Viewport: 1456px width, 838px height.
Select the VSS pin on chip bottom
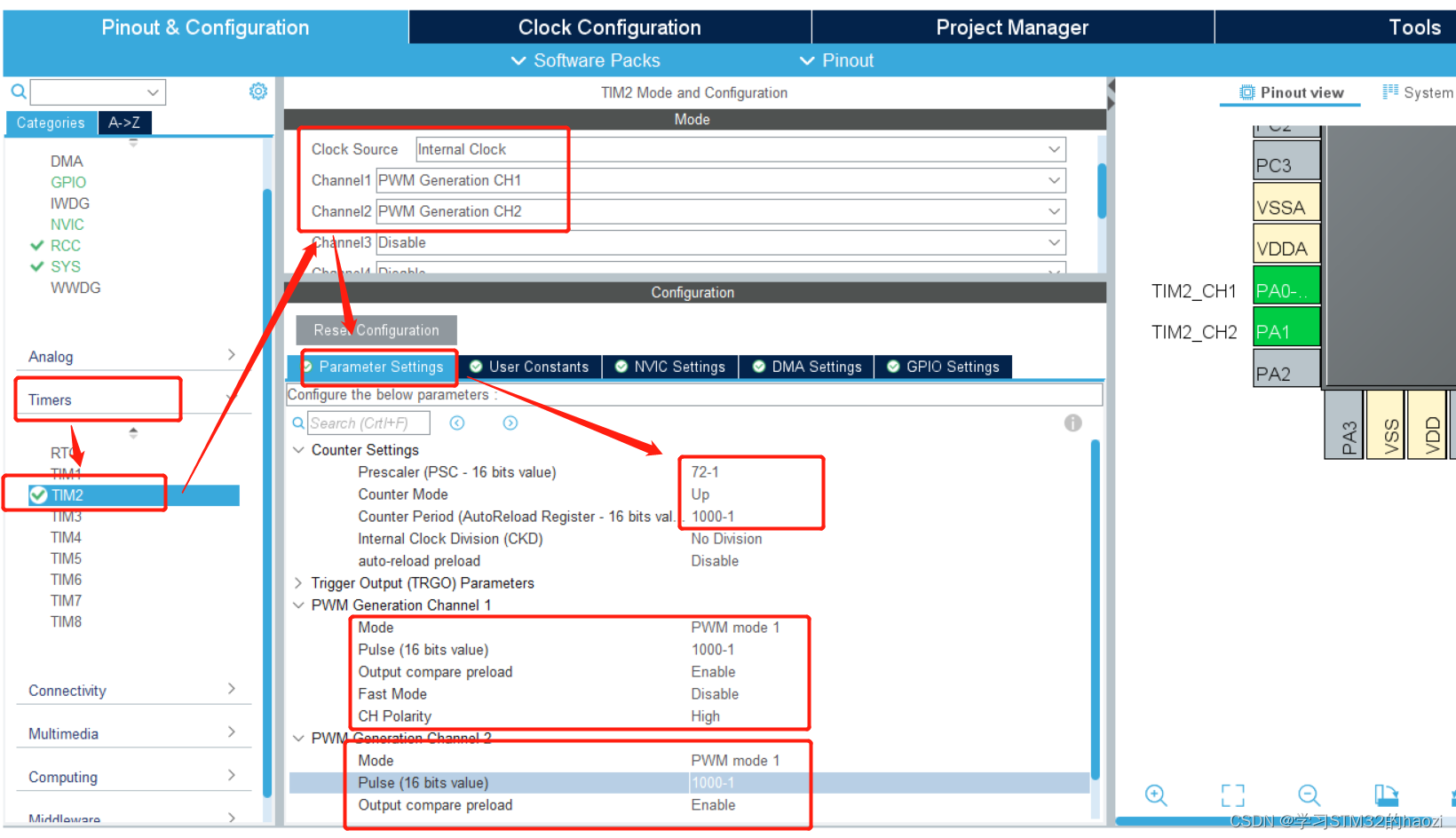pyautogui.click(x=1386, y=425)
